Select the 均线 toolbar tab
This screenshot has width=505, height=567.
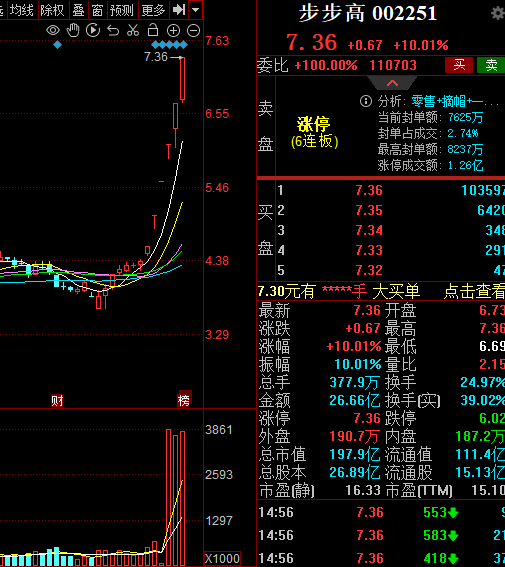22,10
